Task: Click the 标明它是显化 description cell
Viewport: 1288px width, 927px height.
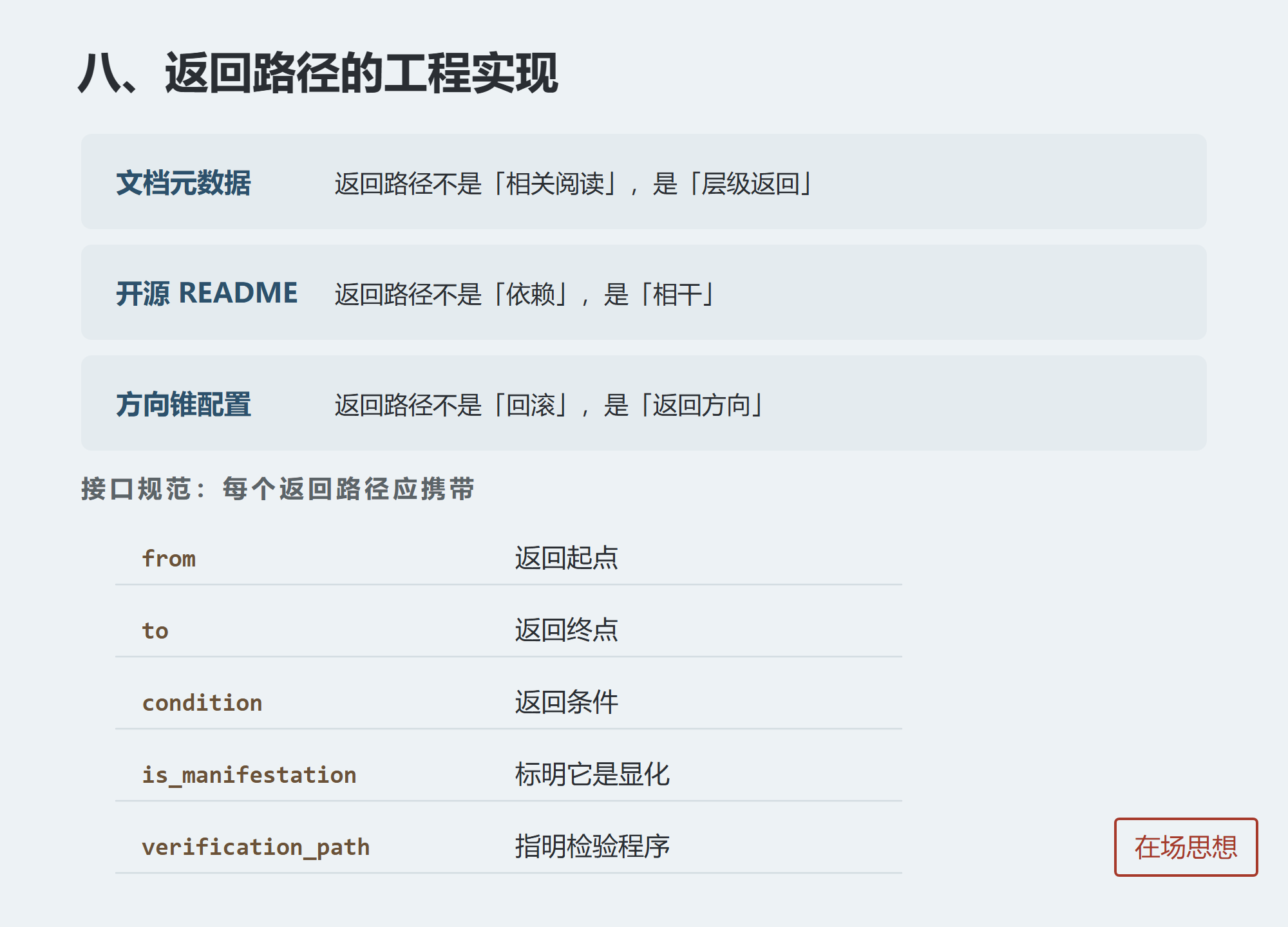Action: point(592,774)
